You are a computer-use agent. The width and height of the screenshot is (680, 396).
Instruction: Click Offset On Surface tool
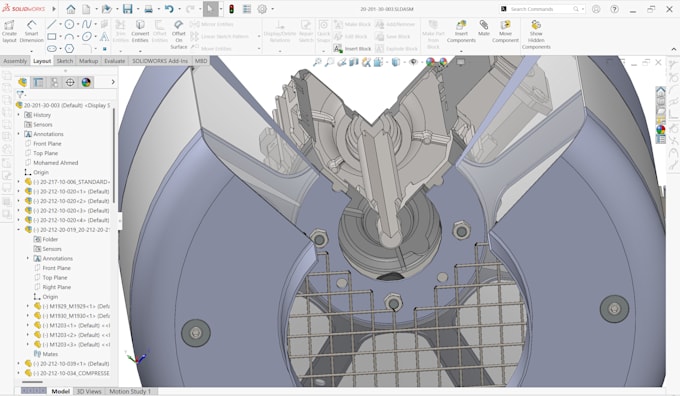pyautogui.click(x=179, y=35)
